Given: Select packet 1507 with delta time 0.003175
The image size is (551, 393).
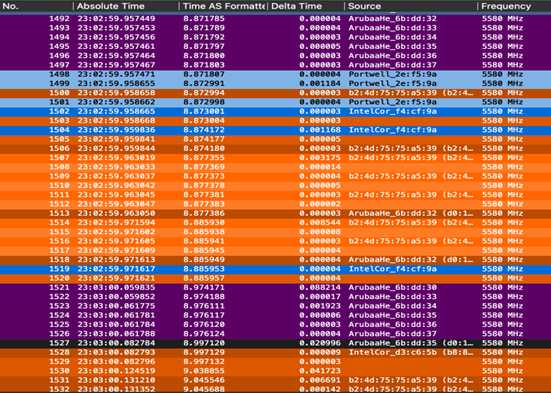Looking at the screenshot, I should [x=276, y=158].
